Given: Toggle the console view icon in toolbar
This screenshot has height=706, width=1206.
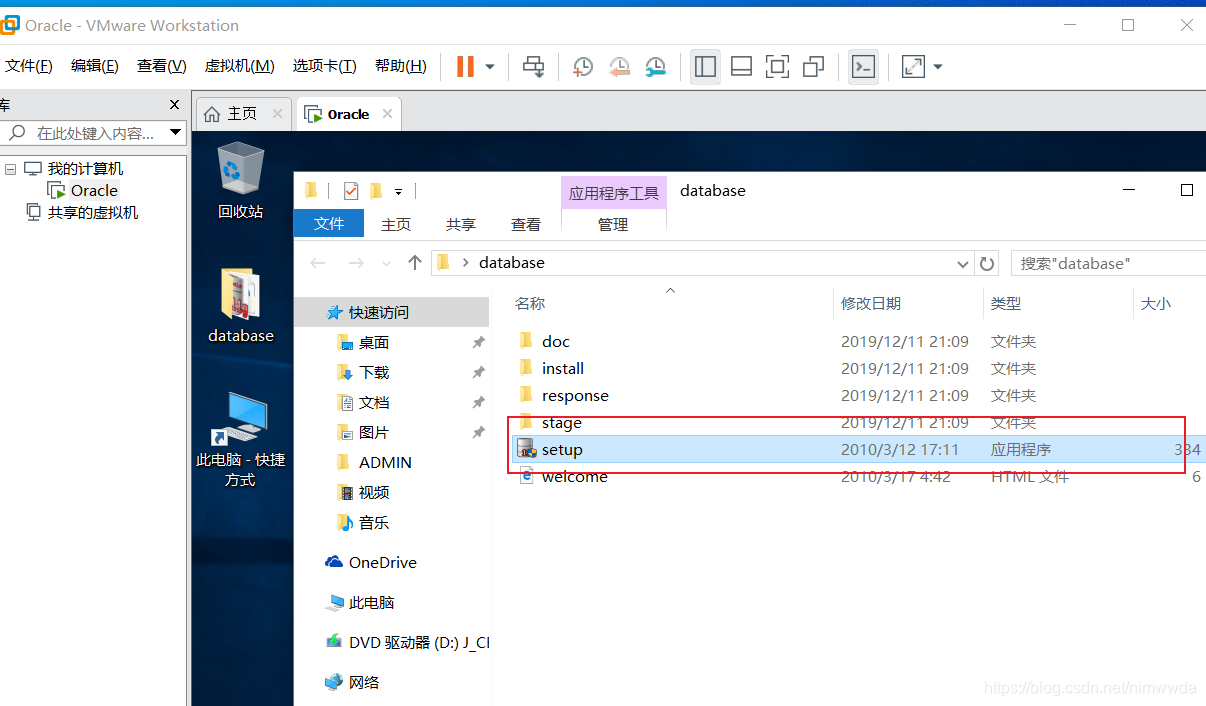Looking at the screenshot, I should click(863, 66).
